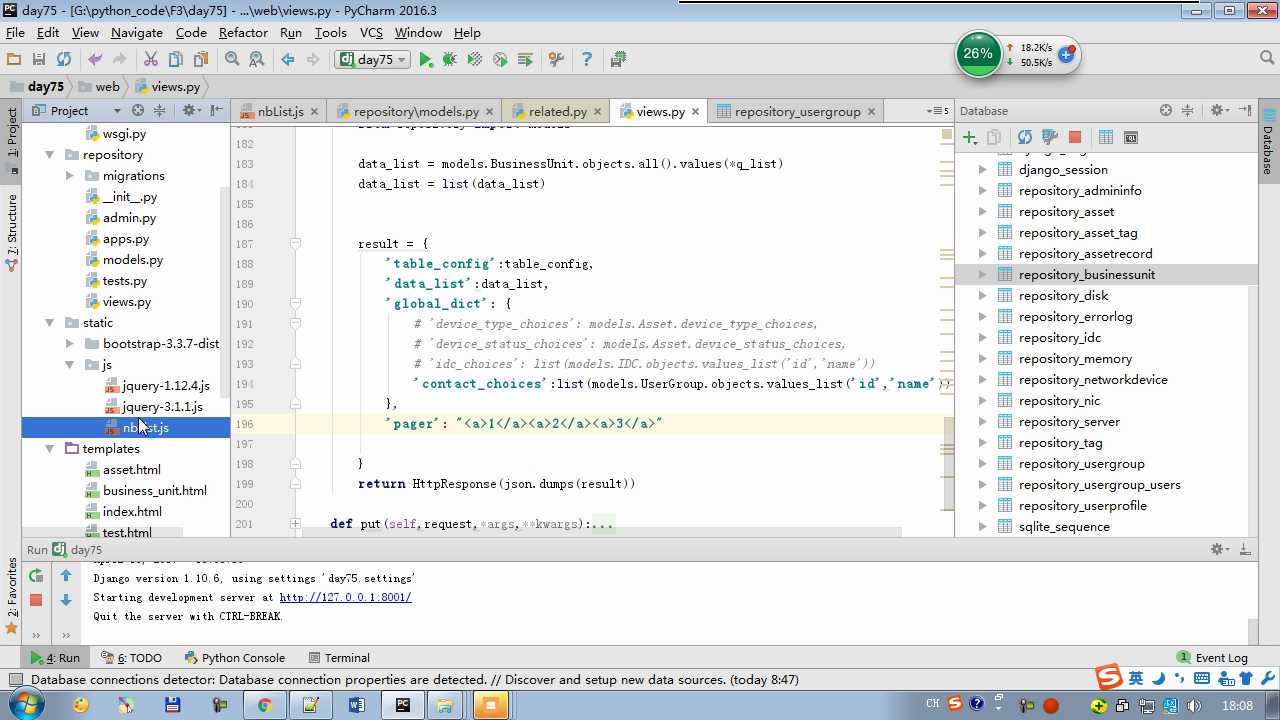Click the Synchronize toolbar icon
This screenshot has height=720, width=1280.
64,60
